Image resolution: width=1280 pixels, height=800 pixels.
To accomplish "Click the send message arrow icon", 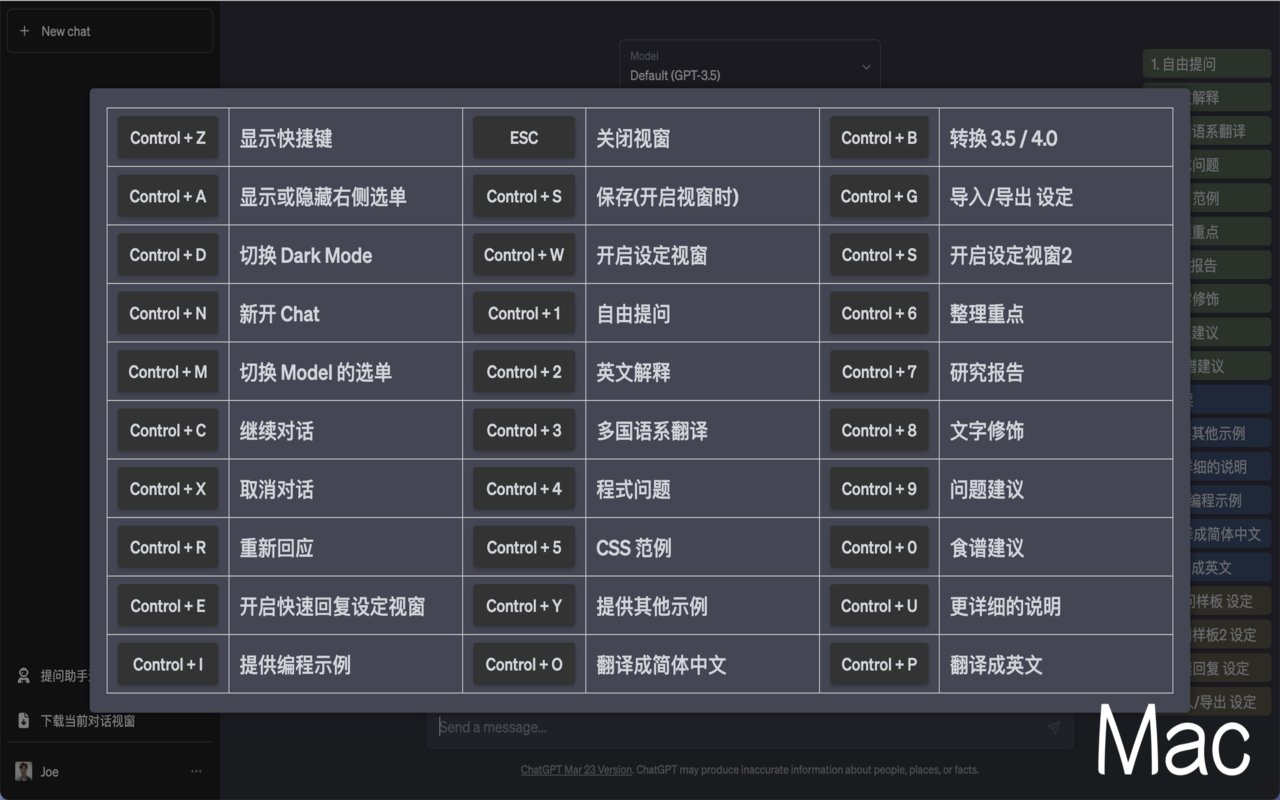I will coord(1053,728).
